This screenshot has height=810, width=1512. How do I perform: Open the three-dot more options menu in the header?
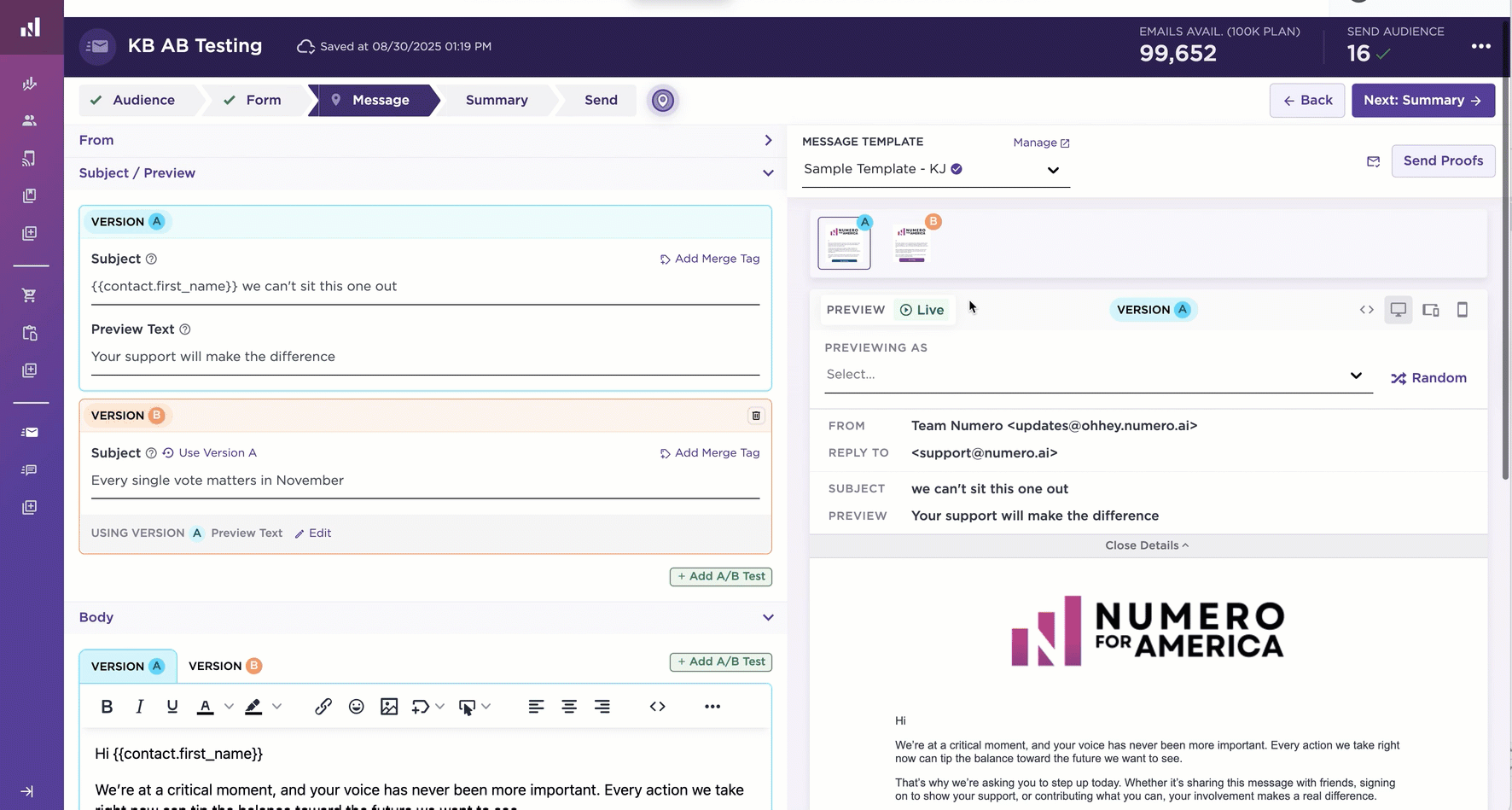tap(1481, 46)
